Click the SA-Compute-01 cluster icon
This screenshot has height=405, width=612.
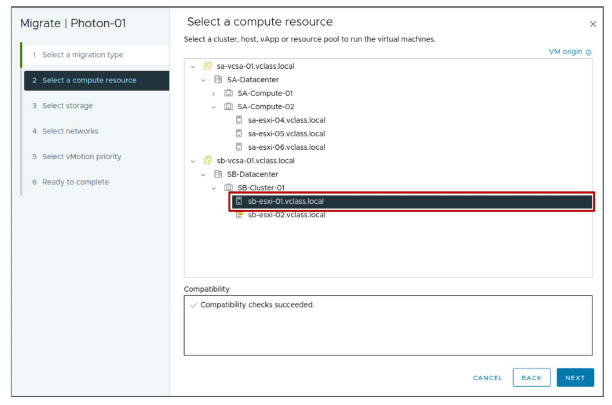228,93
